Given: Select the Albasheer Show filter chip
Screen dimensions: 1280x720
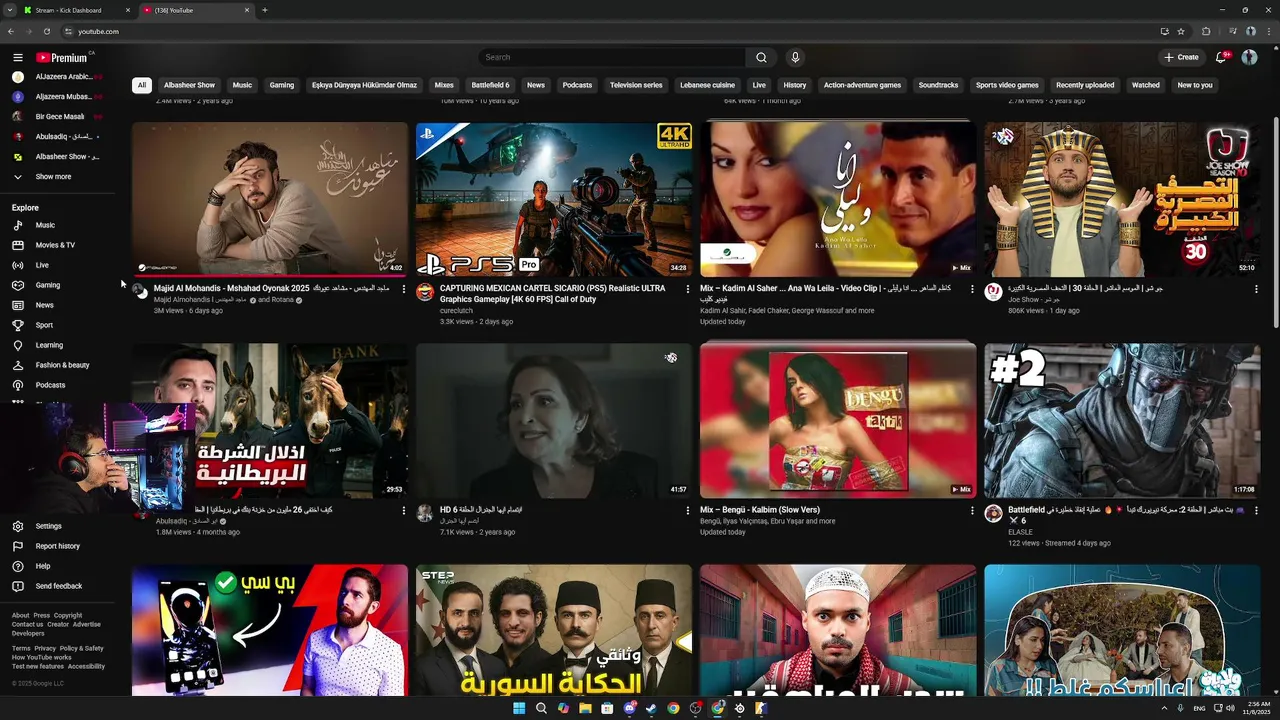Looking at the screenshot, I should 189,85.
